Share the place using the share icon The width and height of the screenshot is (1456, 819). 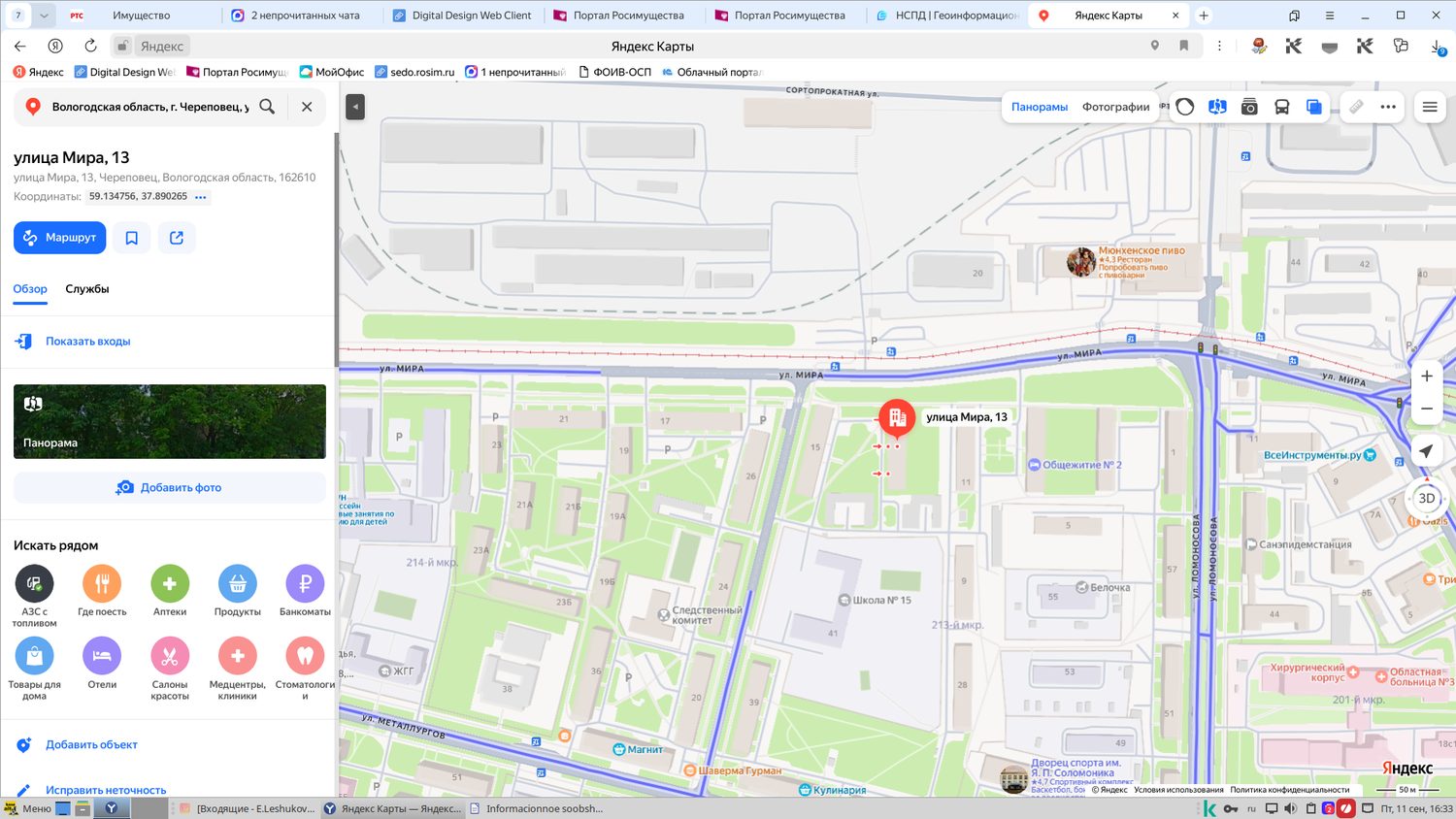[177, 238]
